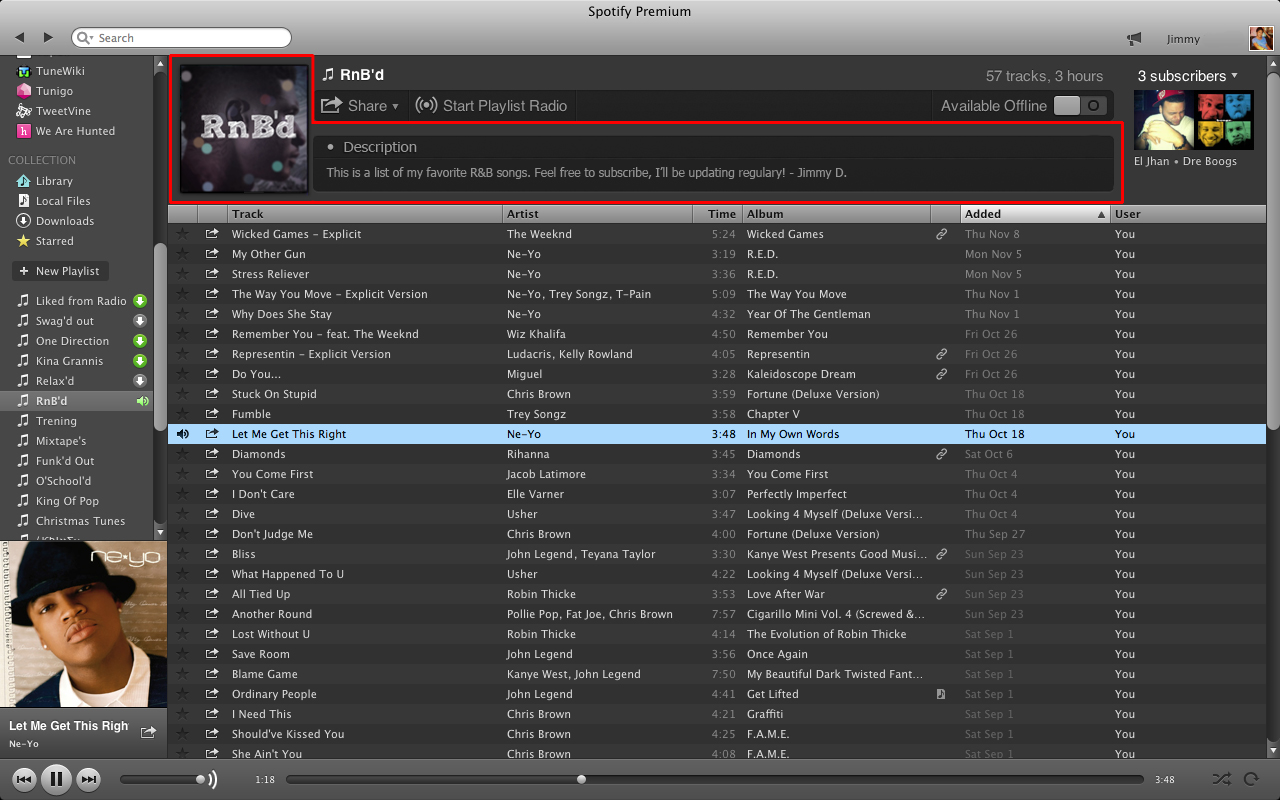Image resolution: width=1280 pixels, height=800 pixels.
Task: Open the announcements megaphone icon
Action: point(1134,39)
